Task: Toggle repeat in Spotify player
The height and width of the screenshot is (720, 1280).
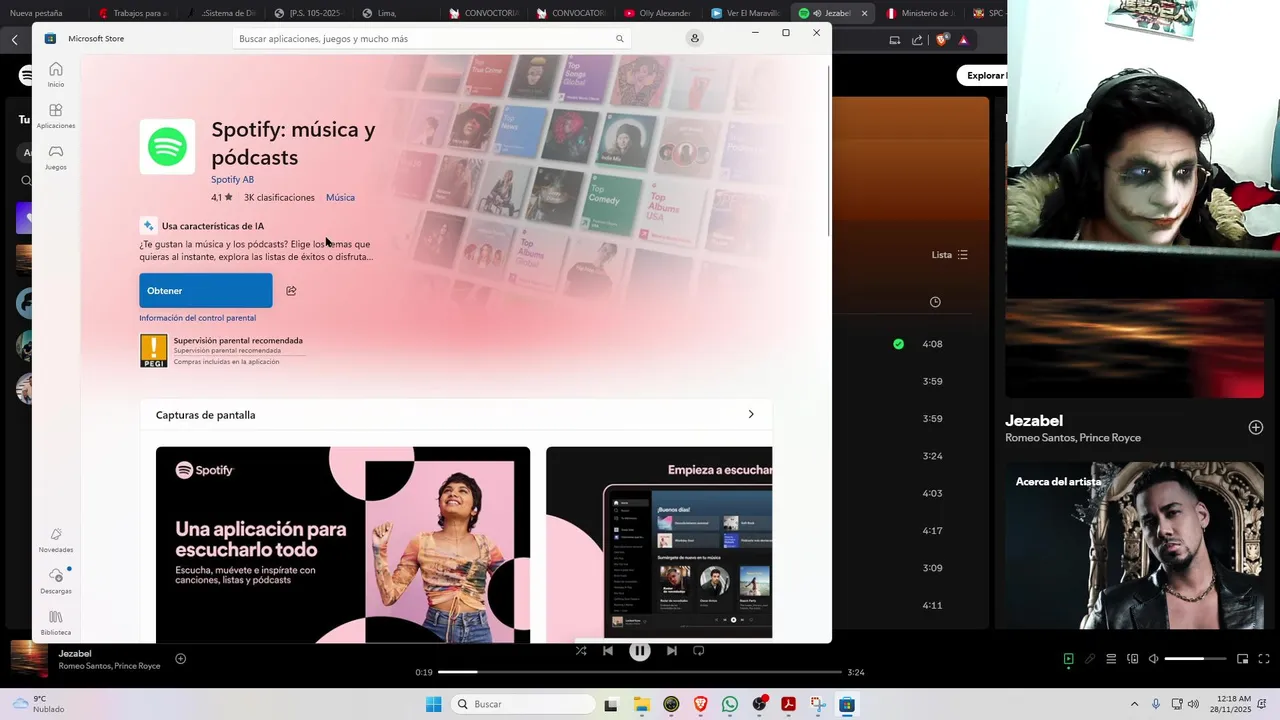Action: (x=699, y=651)
